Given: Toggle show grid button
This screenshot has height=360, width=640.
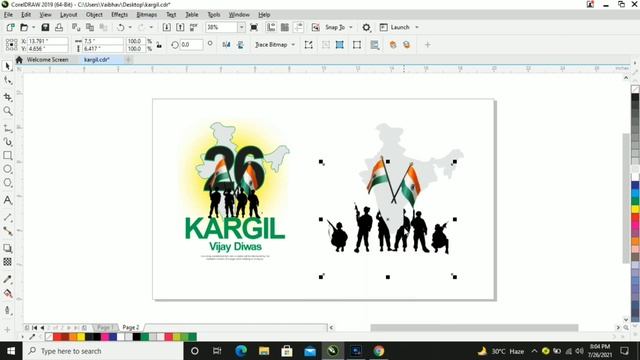Looking at the screenshot, I should point(285,27).
